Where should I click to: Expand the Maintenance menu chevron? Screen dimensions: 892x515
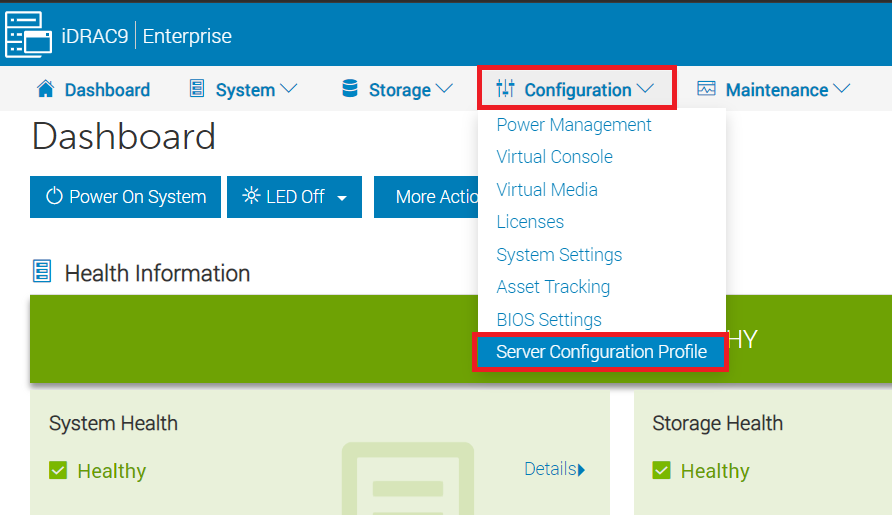(x=841, y=89)
